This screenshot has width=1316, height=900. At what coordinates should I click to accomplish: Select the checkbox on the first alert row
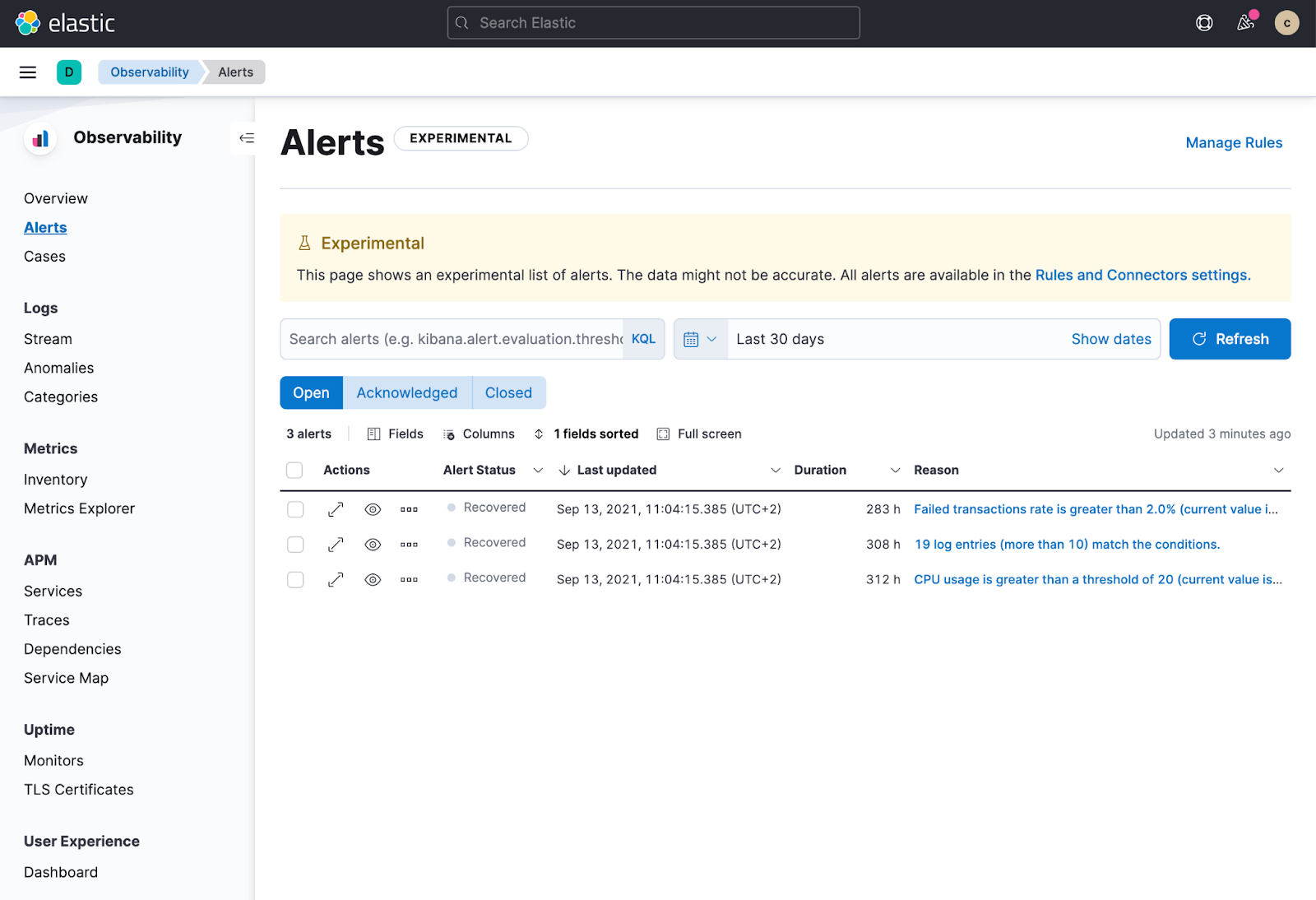[295, 508]
